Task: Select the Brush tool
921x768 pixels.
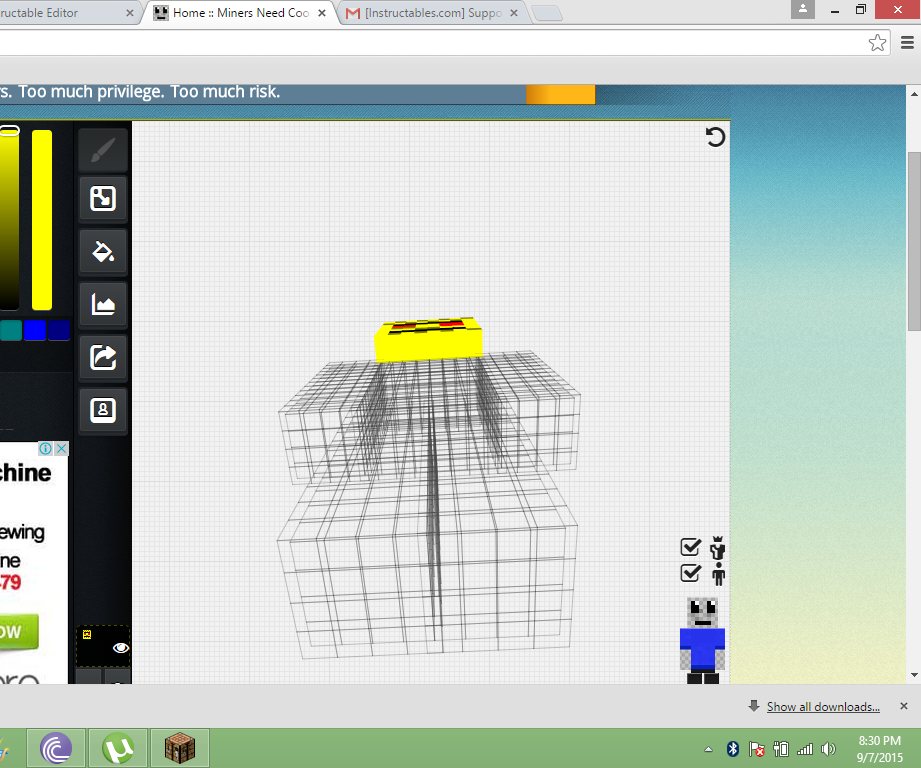Action: pos(102,148)
